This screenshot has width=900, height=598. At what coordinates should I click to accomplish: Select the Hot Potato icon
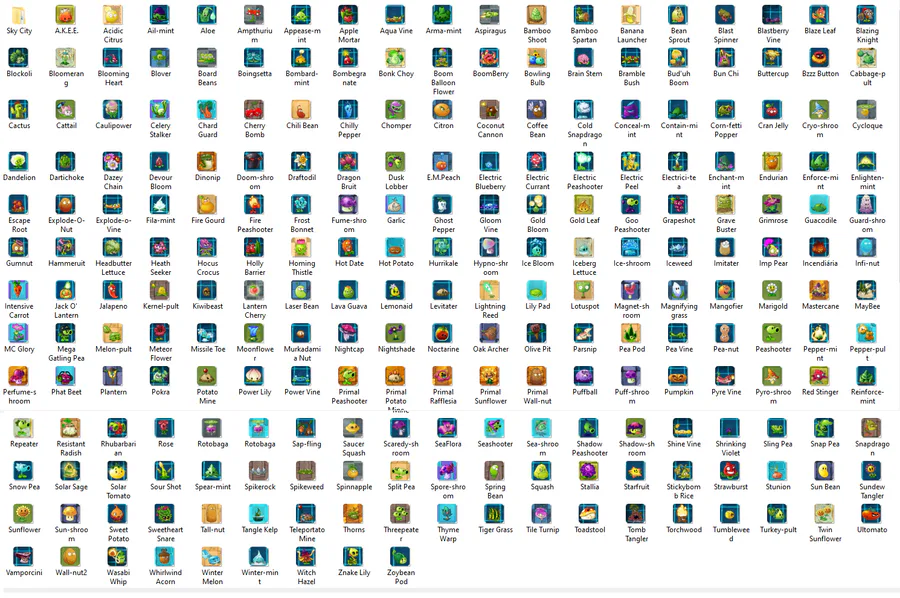pyautogui.click(x=395, y=247)
